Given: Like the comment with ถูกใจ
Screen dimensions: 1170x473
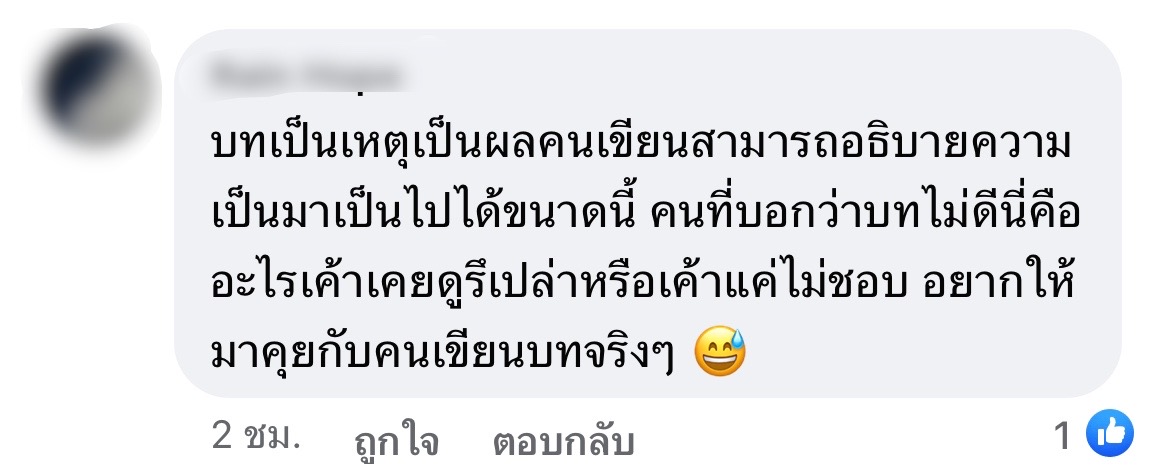Looking at the screenshot, I should [395, 439].
